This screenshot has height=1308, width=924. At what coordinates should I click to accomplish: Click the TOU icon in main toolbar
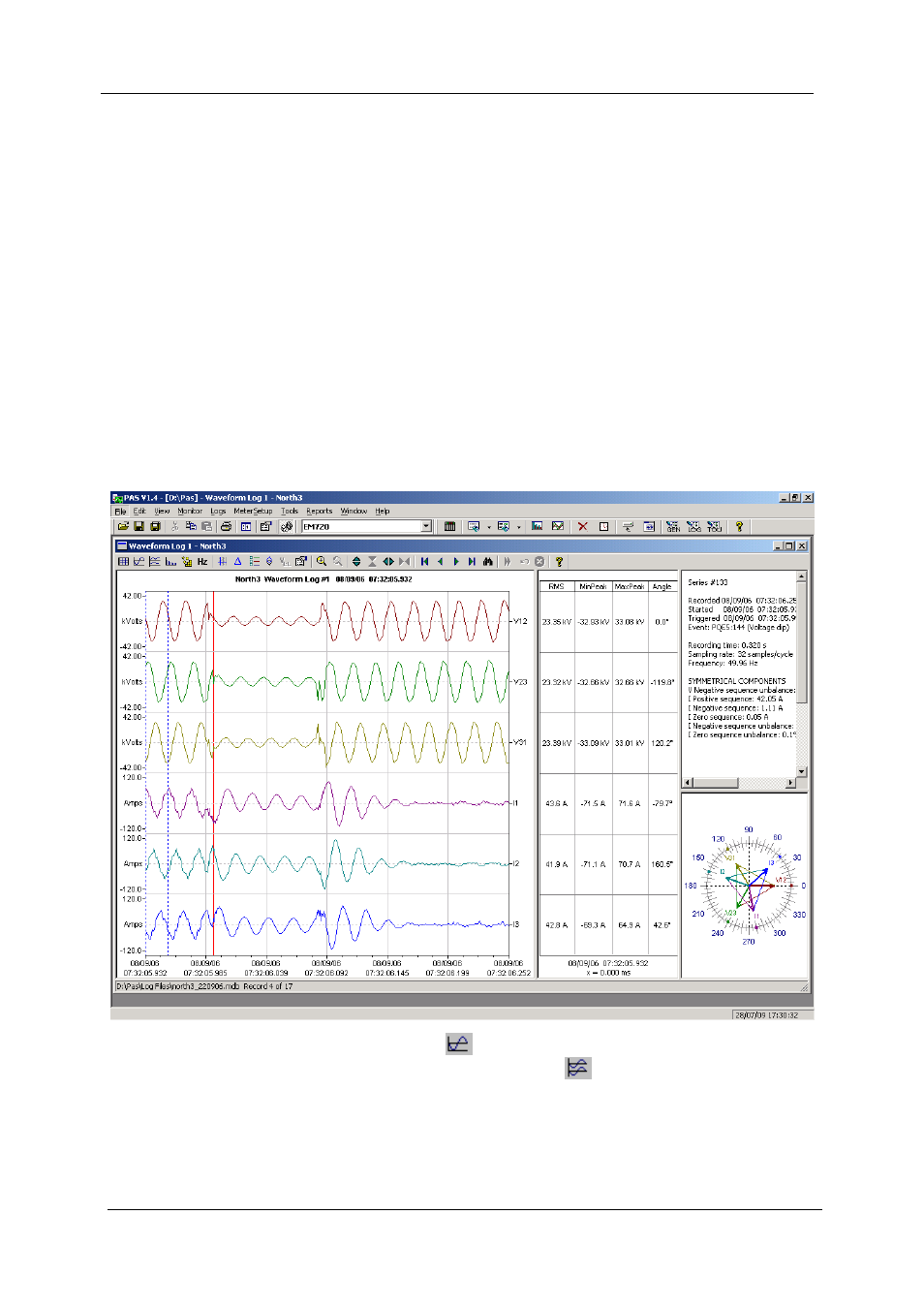pos(715,526)
